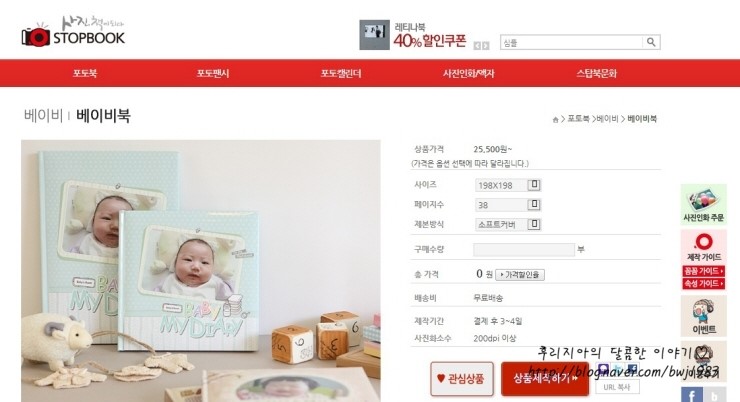Viewport: 740px width, 402px height.
Task: Open the 스탑북문화 menu
Action: point(597,73)
